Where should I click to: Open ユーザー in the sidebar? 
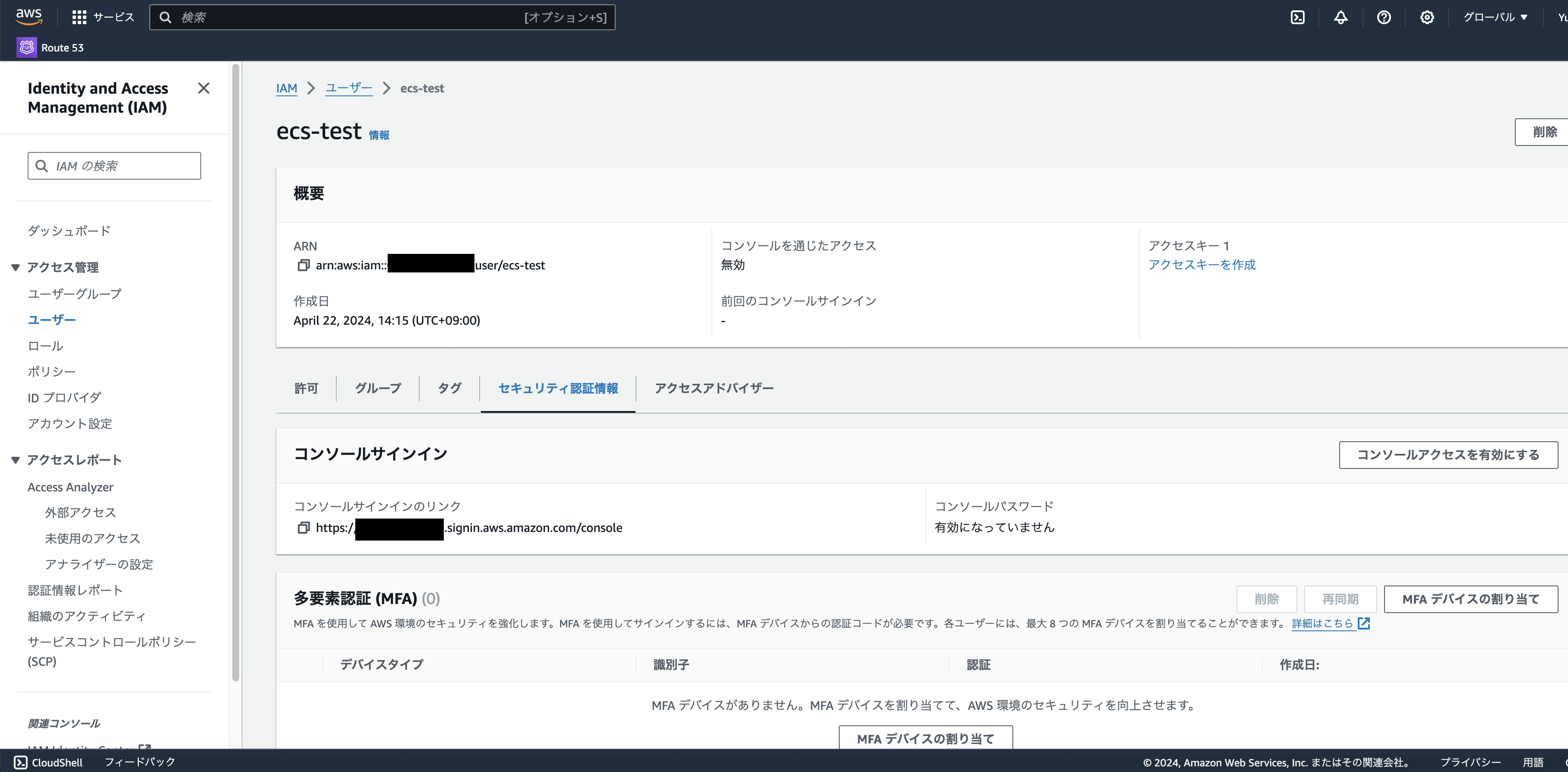coord(51,320)
